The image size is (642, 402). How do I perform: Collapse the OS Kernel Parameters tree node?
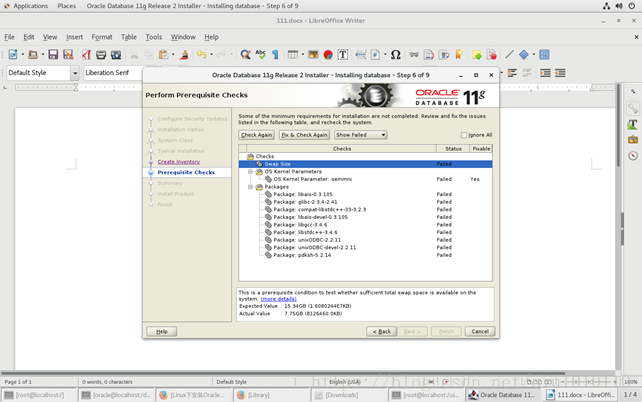251,172
